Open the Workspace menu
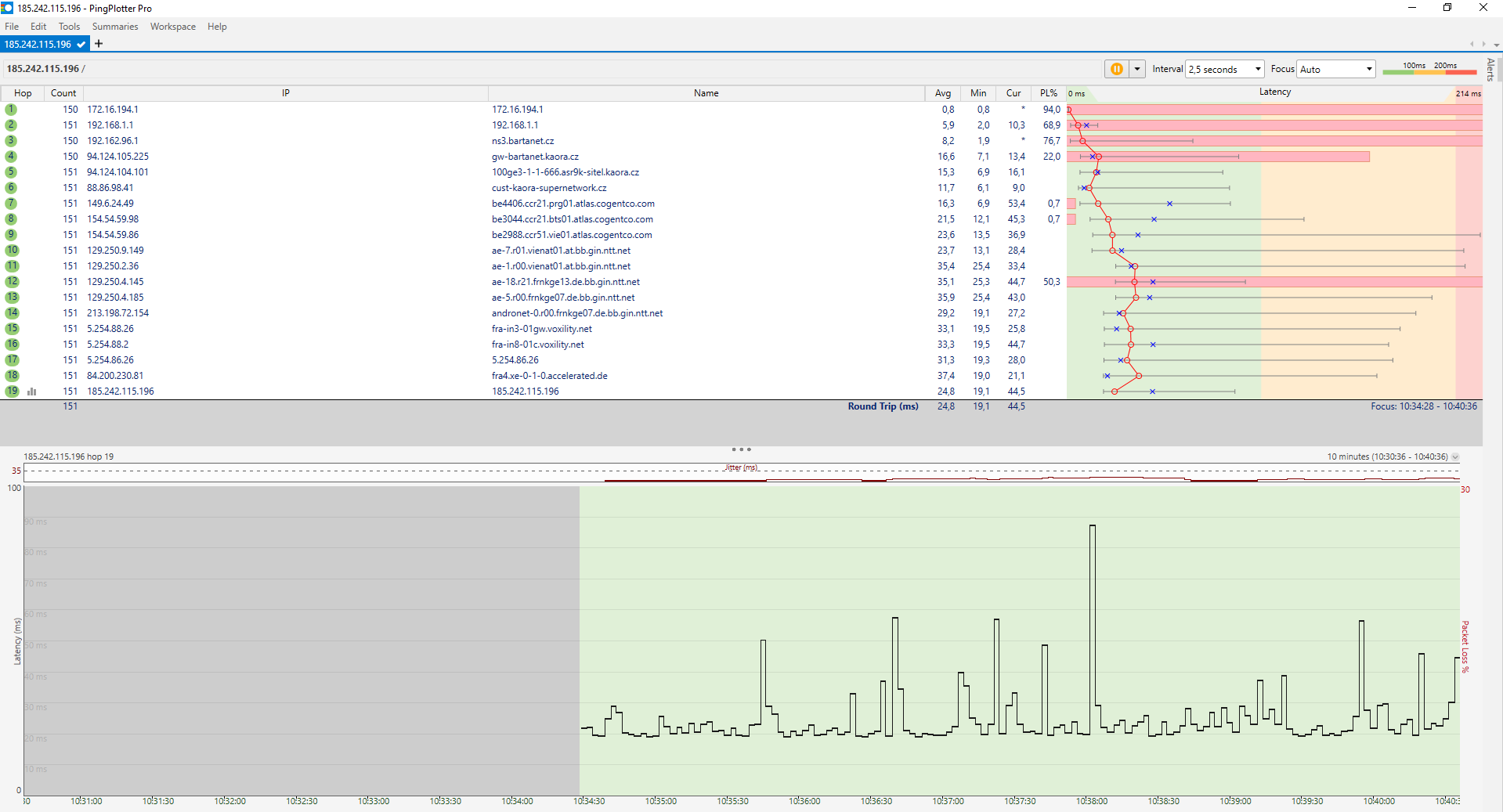Viewport: 1503px width, 812px height. [x=173, y=27]
